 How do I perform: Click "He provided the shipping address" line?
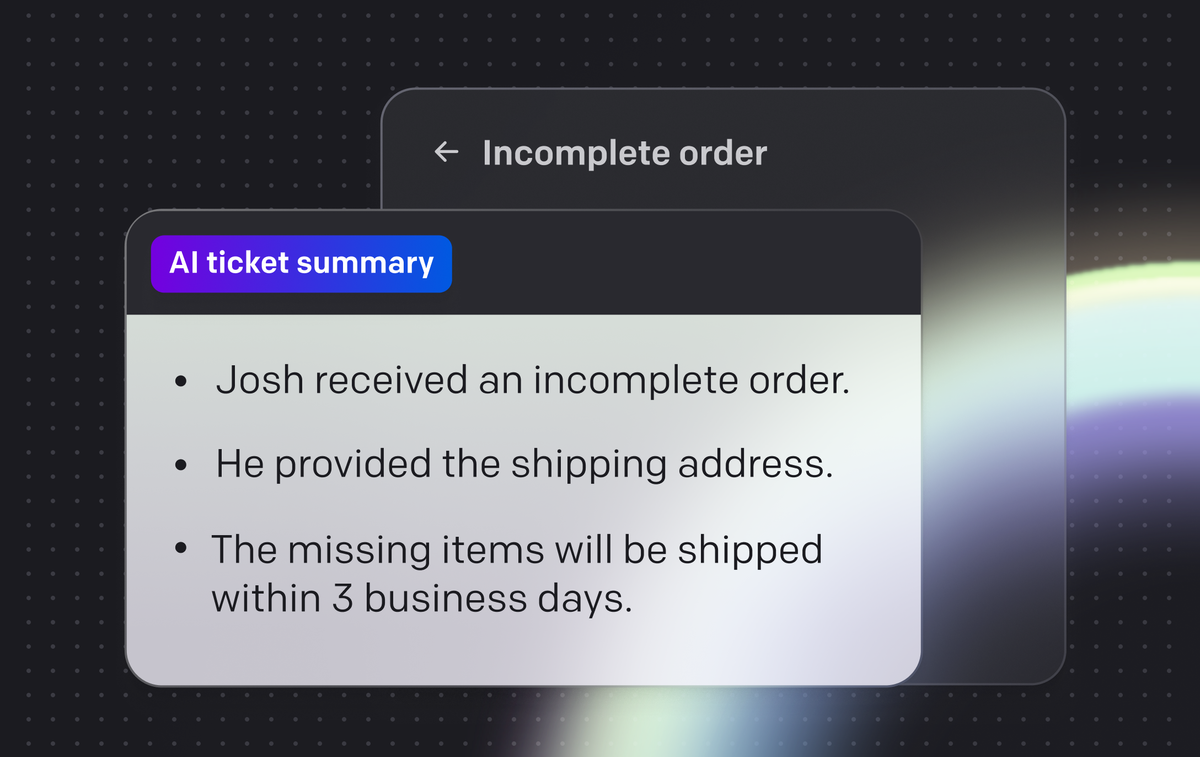coord(524,465)
